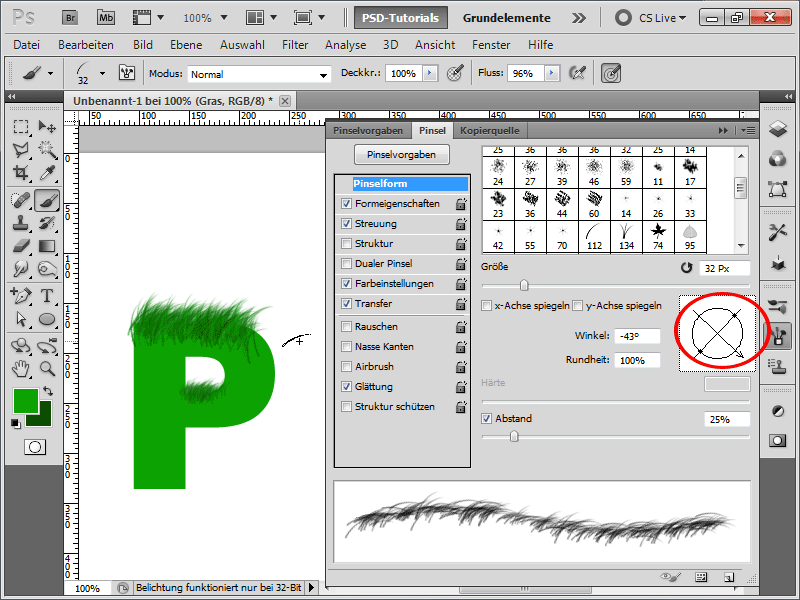The image size is (800, 600).
Task: Uncheck the Streuung checkbox
Action: click(346, 223)
